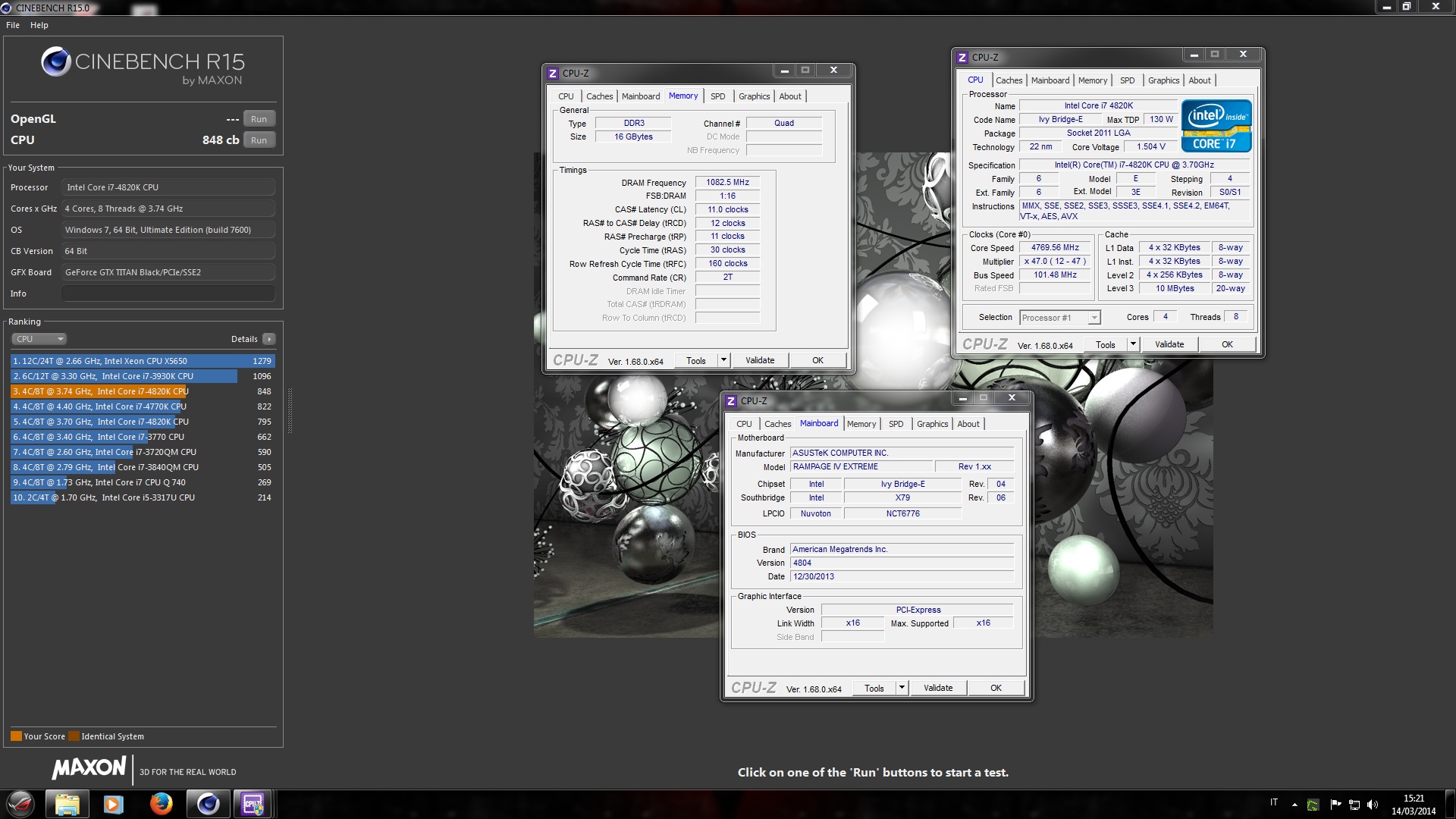The width and height of the screenshot is (1456, 819).
Task: Switch to Caches tab in Memory CPU-Z window
Action: [599, 96]
